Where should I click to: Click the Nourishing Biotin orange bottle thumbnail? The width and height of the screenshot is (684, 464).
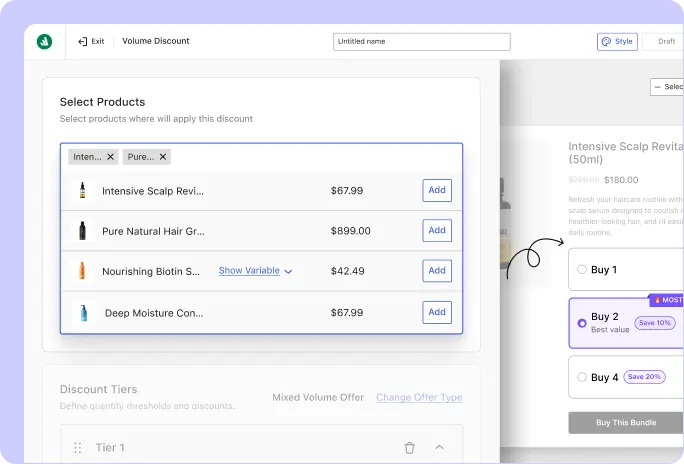point(82,271)
